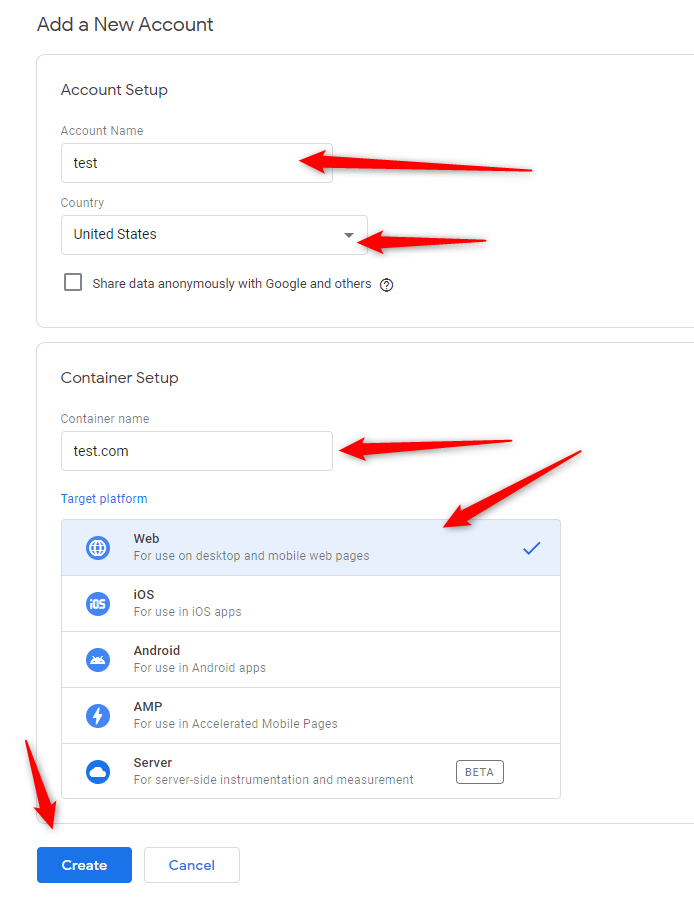Click the Web globe platform icon
The width and height of the screenshot is (694, 902).
pos(98,548)
